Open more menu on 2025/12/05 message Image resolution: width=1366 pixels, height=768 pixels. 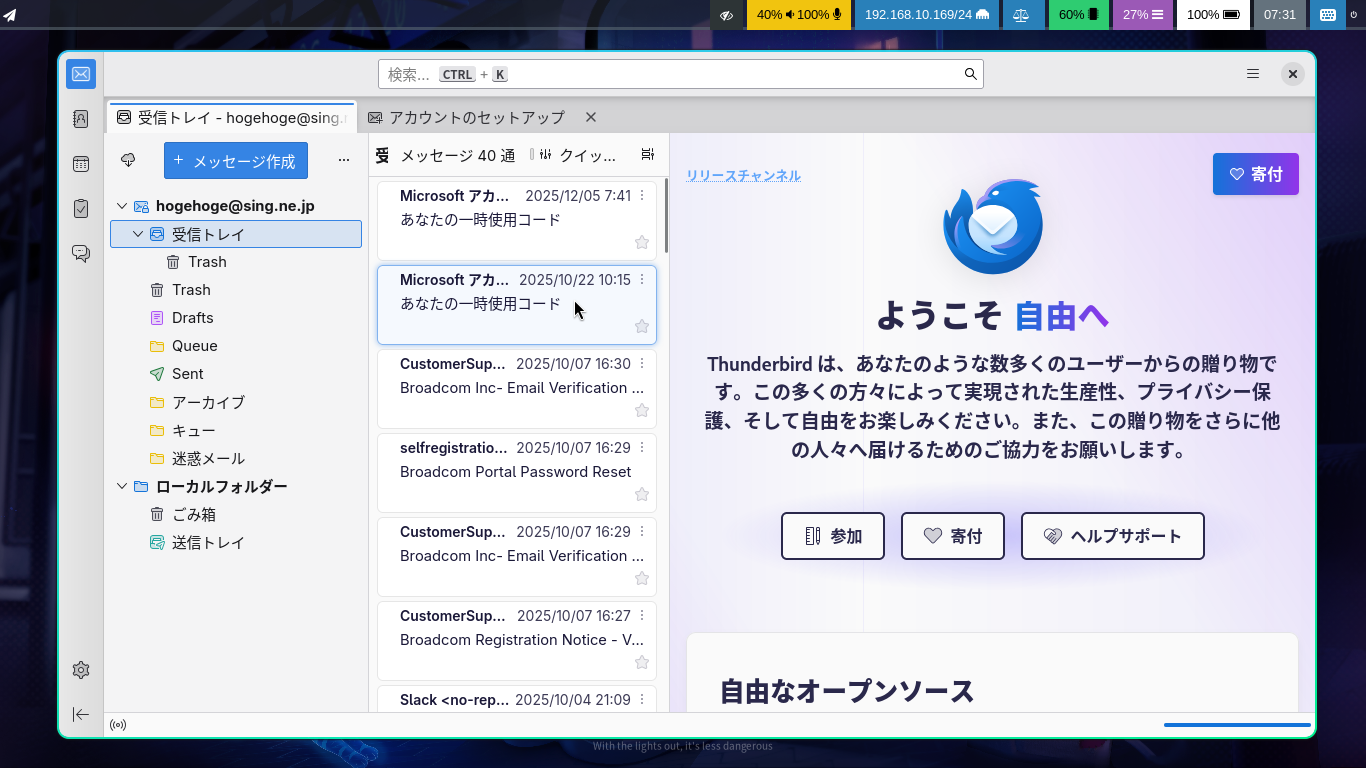point(642,196)
